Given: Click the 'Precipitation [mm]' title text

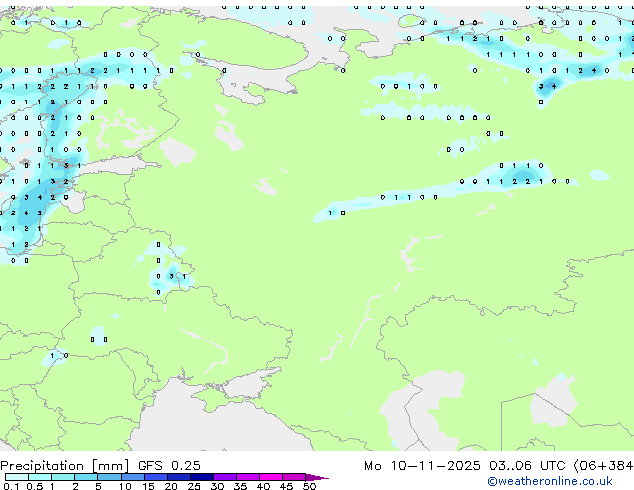Looking at the screenshot, I should tap(65, 466).
